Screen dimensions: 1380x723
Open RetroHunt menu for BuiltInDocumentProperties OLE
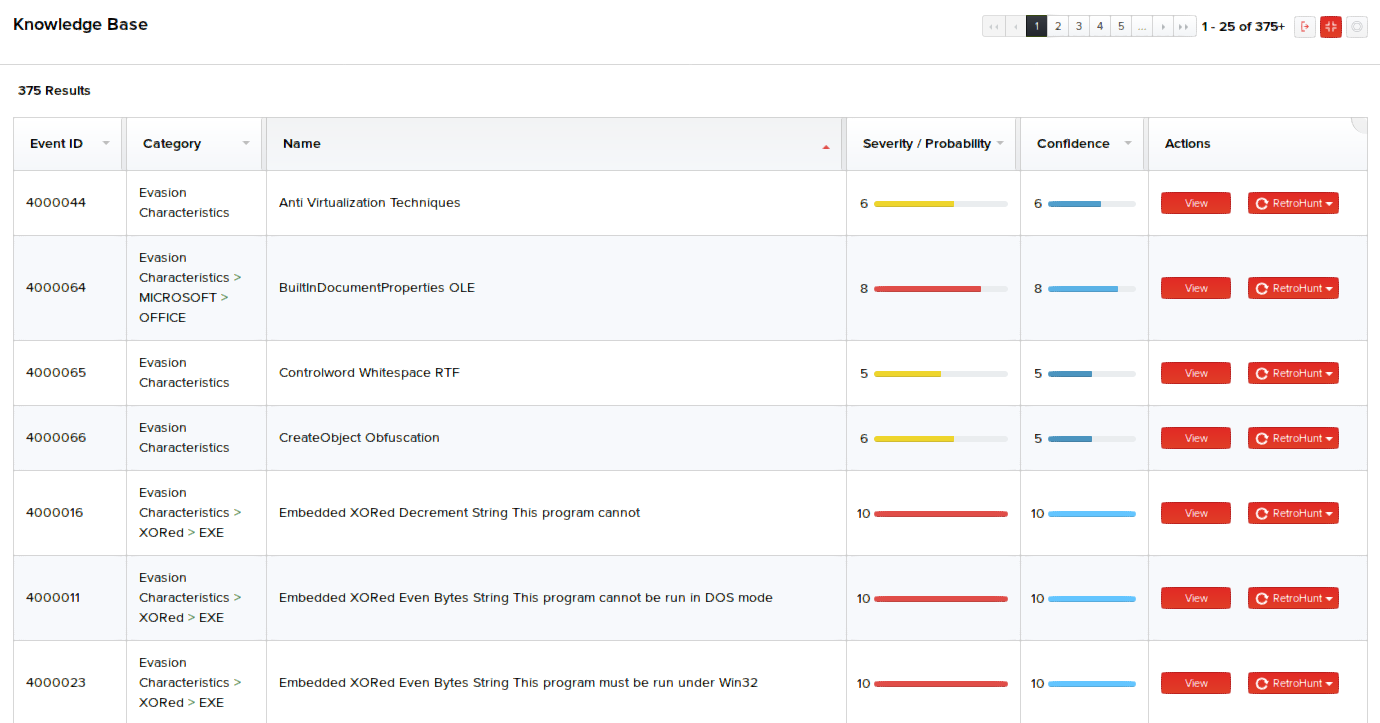point(1293,288)
